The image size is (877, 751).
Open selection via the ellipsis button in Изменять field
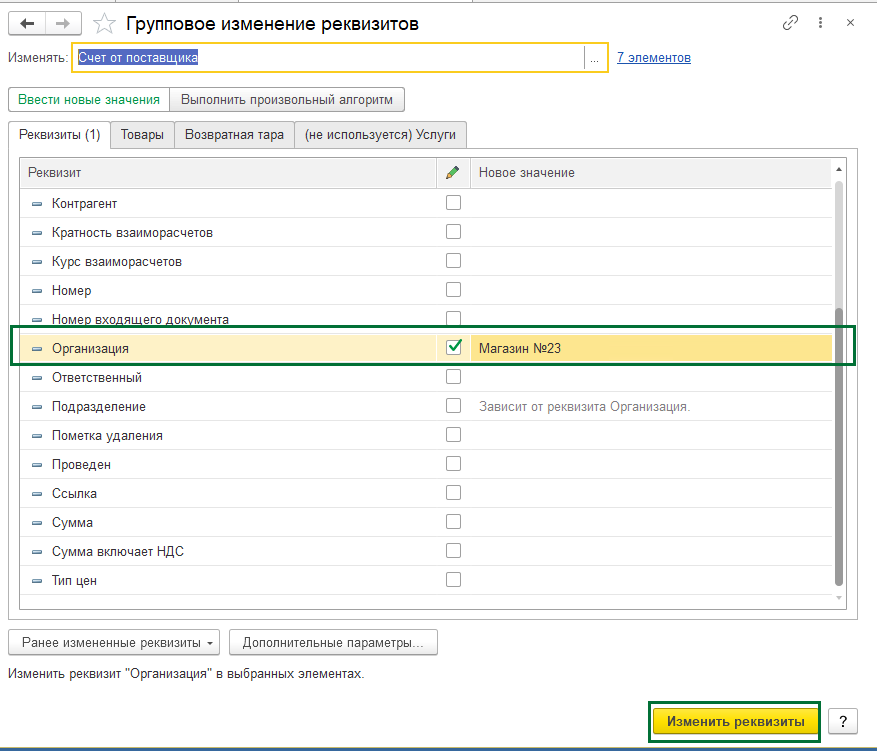click(595, 58)
